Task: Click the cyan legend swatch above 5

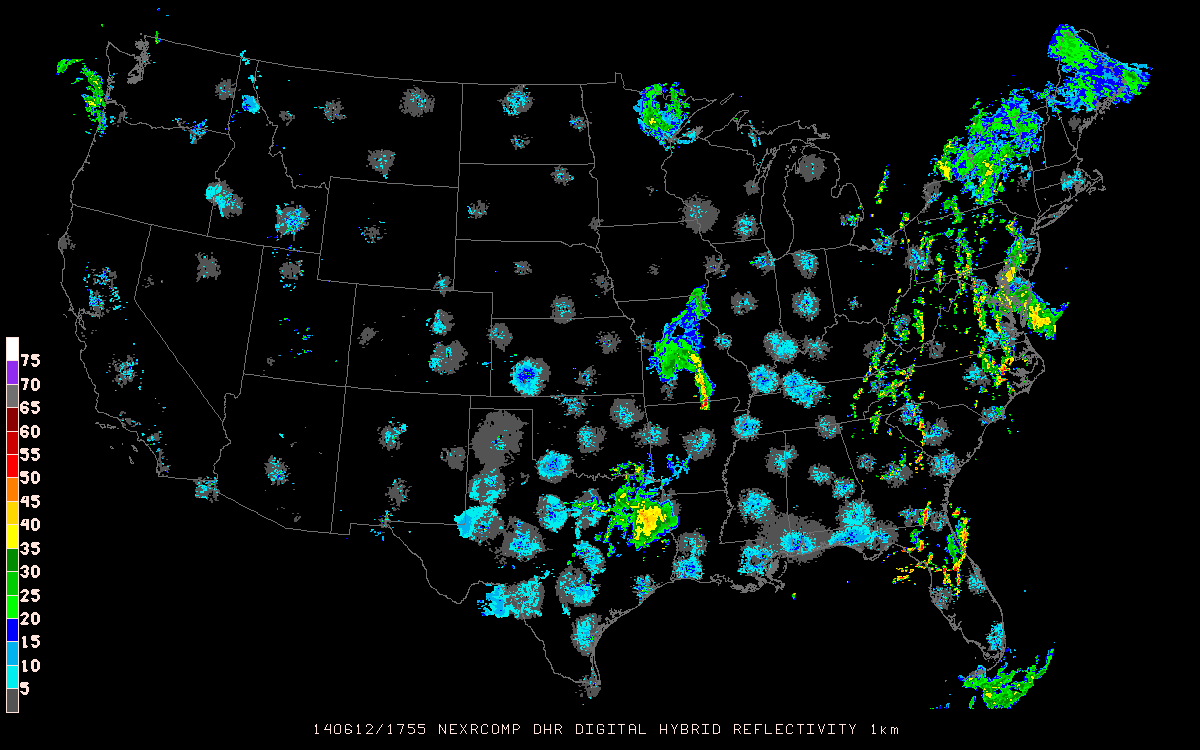Action: (12, 677)
